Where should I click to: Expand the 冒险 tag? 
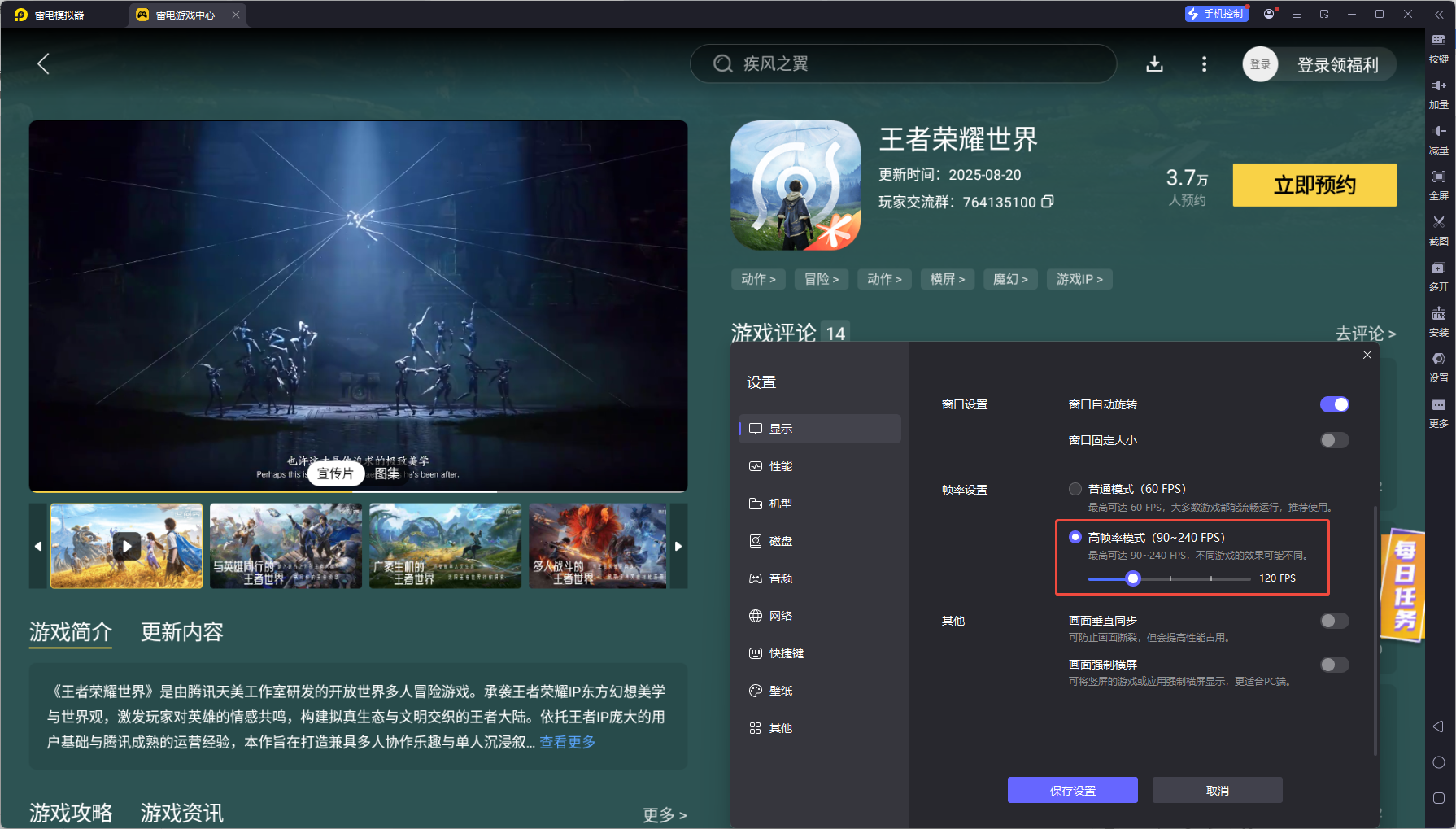click(822, 279)
